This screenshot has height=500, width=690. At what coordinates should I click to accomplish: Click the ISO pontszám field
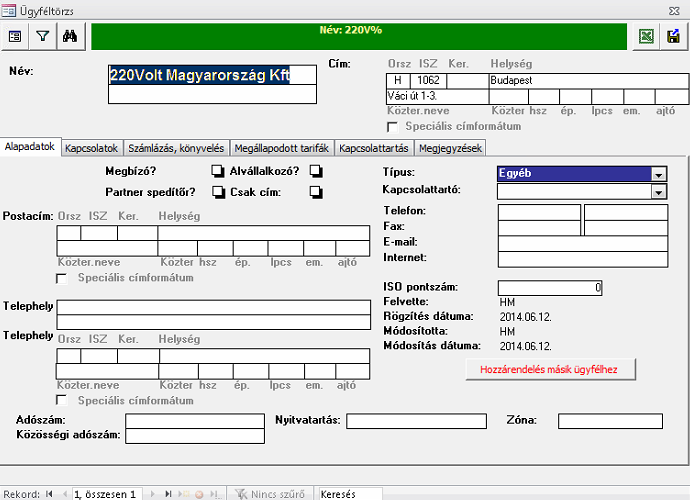click(550, 288)
